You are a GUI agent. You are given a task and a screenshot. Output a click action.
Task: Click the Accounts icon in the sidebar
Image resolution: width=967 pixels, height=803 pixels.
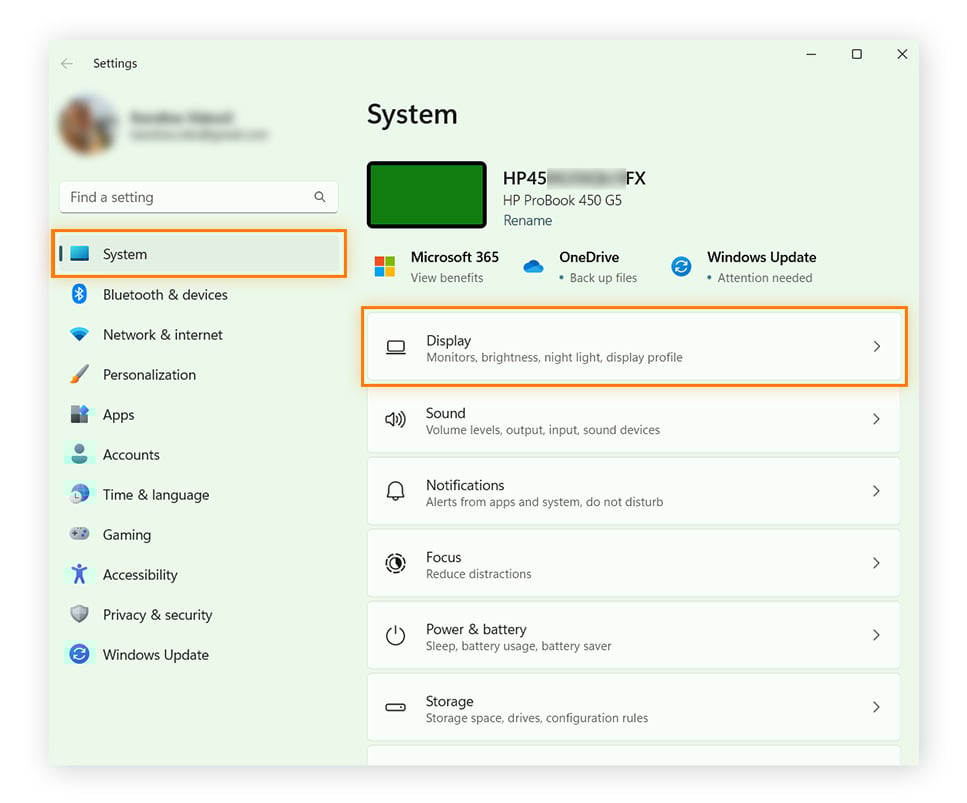coord(79,454)
